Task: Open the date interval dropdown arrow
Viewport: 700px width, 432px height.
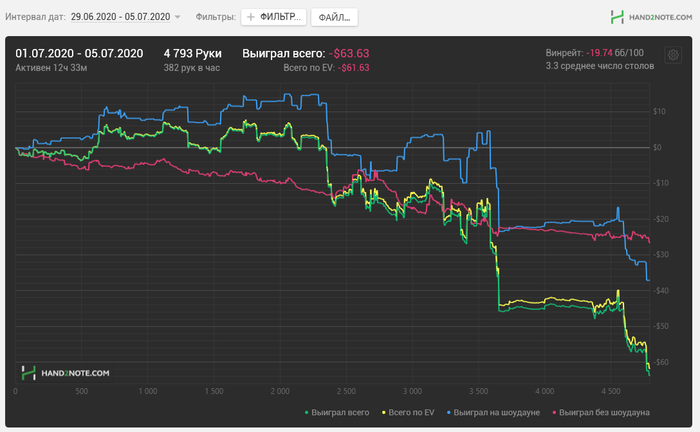Action: [x=177, y=17]
